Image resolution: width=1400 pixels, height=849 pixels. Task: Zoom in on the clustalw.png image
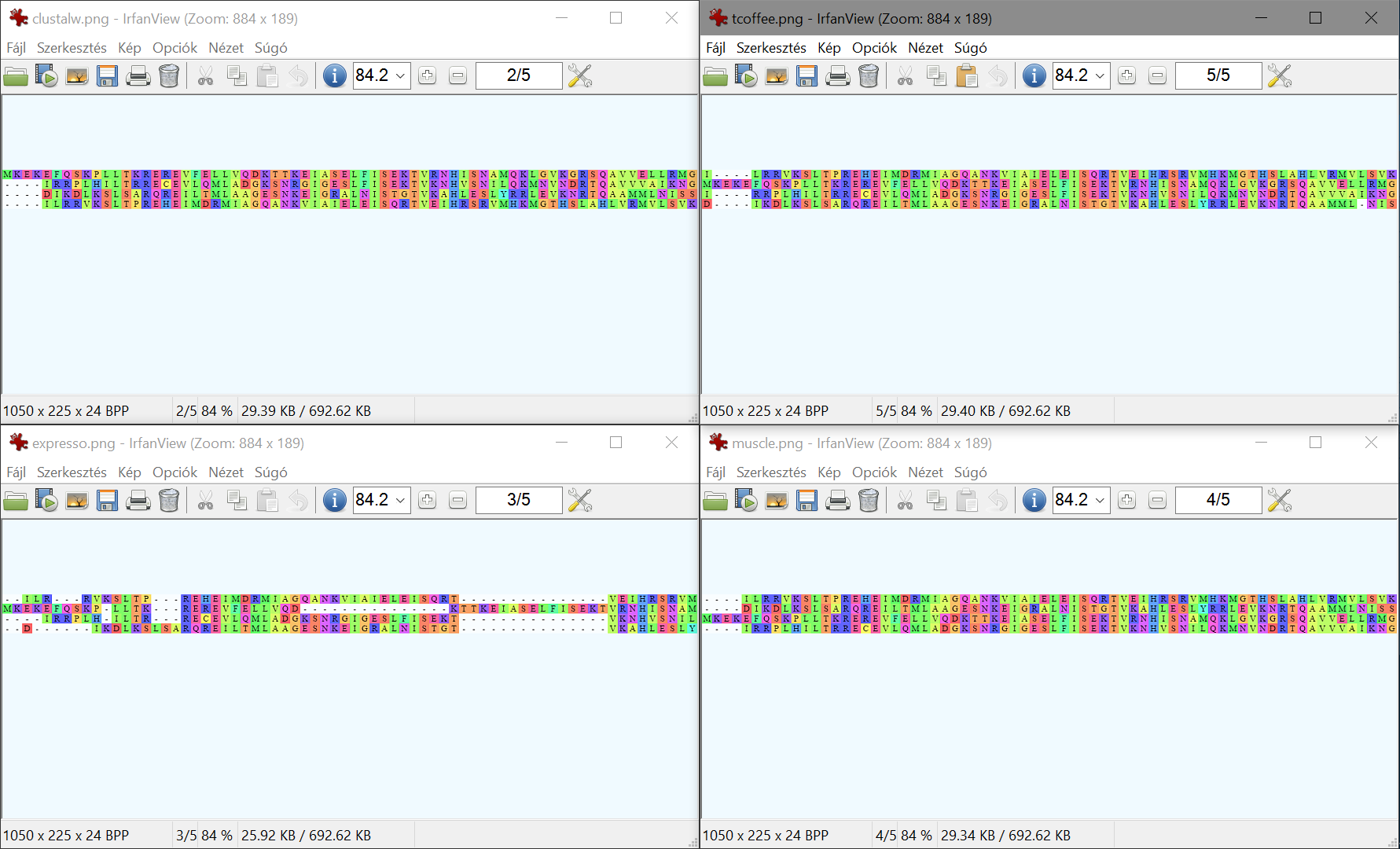point(428,76)
